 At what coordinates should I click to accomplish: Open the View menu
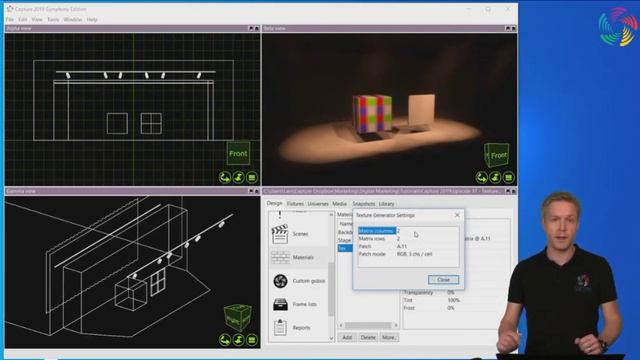tap(37, 20)
